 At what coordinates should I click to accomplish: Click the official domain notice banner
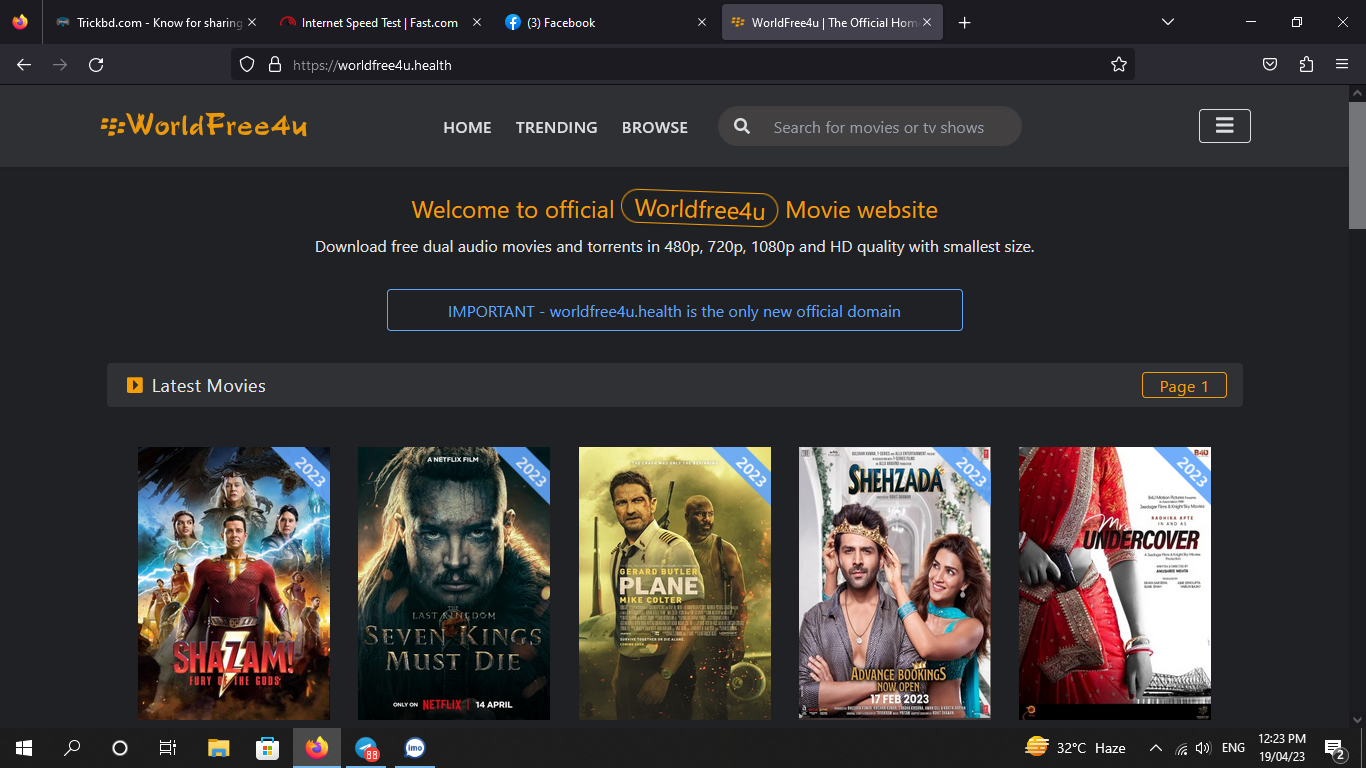pyautogui.click(x=674, y=310)
